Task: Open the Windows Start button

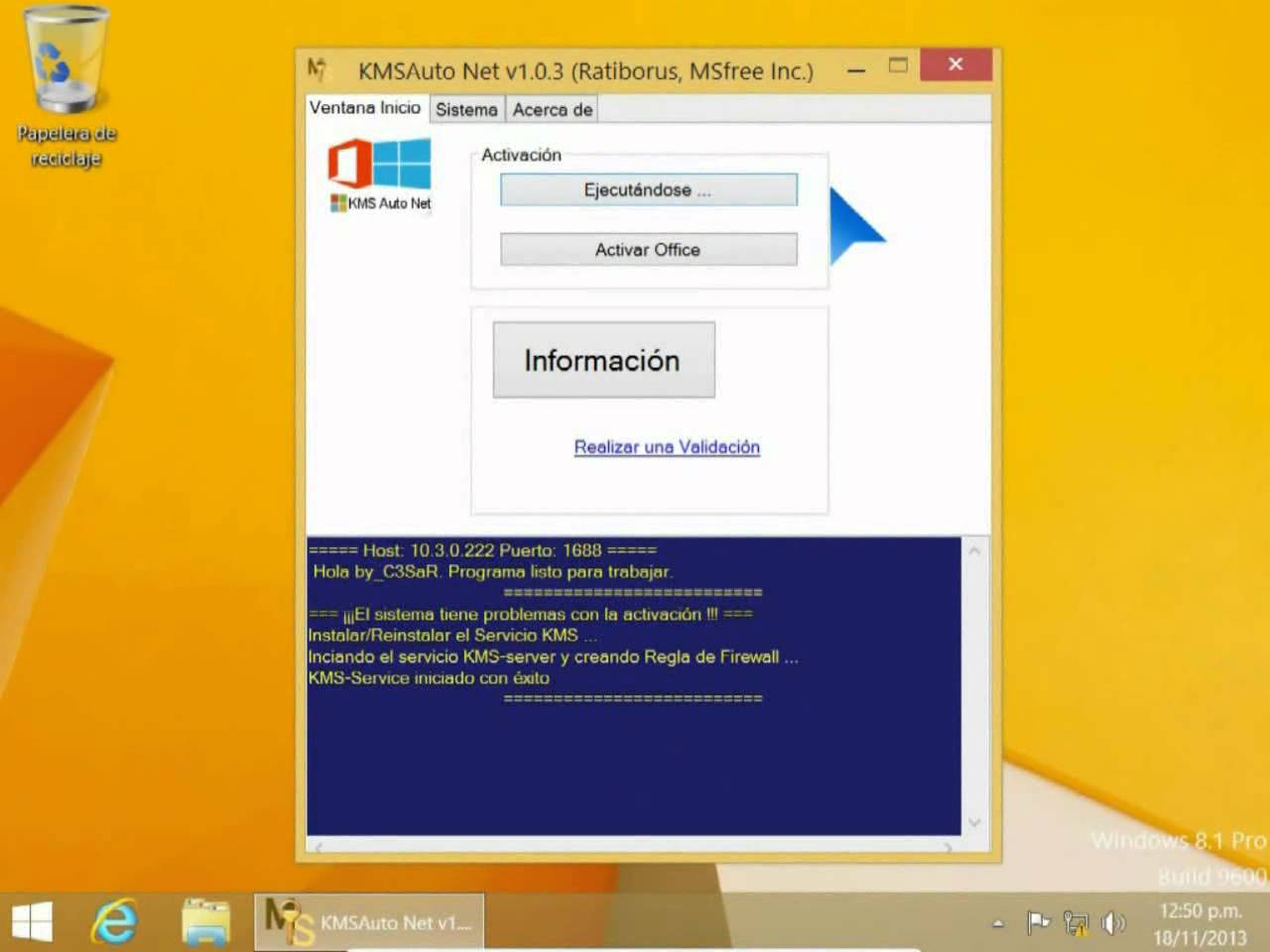Action: click(x=32, y=922)
